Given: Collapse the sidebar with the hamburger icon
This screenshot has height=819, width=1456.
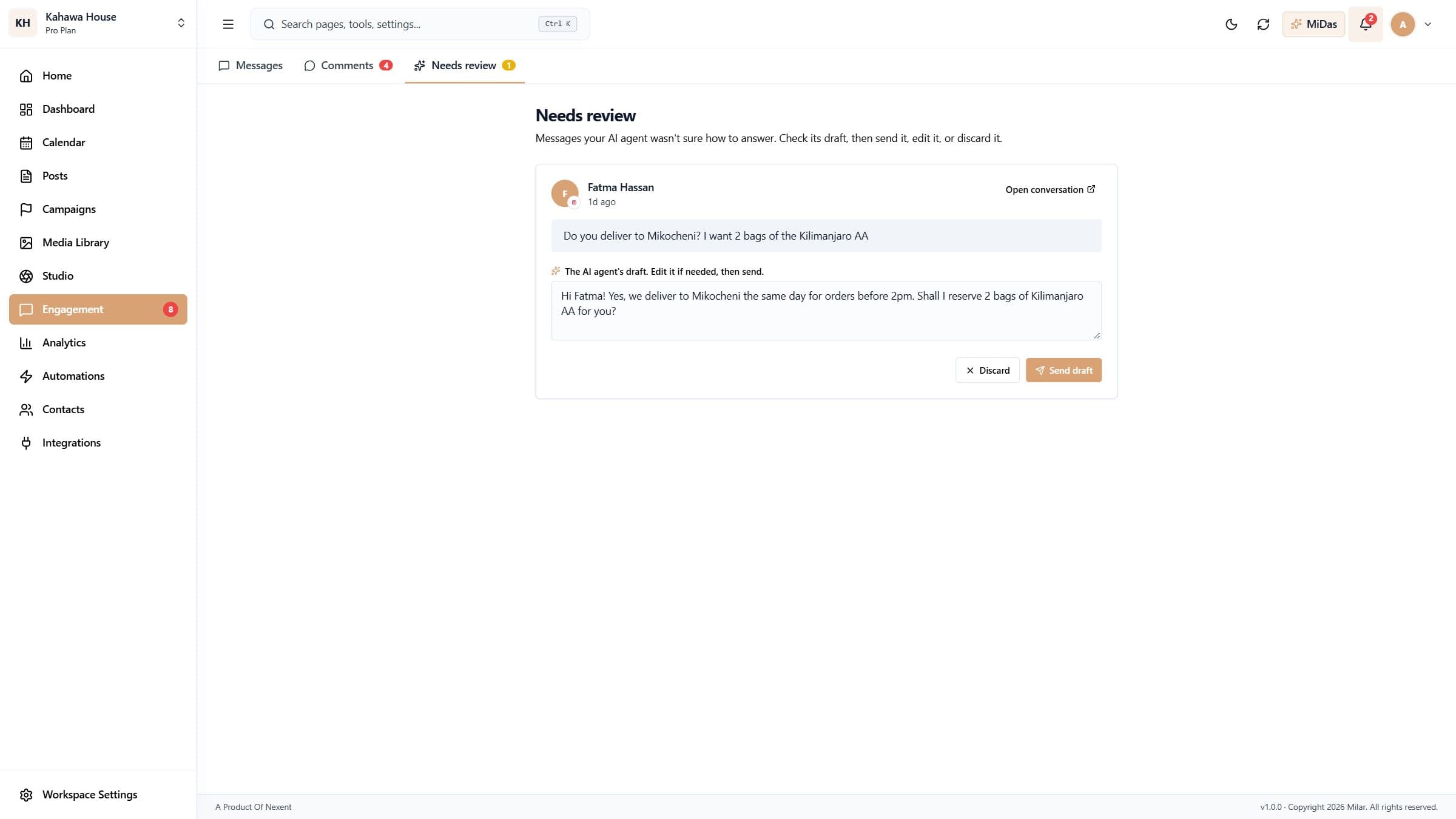Looking at the screenshot, I should [228, 24].
